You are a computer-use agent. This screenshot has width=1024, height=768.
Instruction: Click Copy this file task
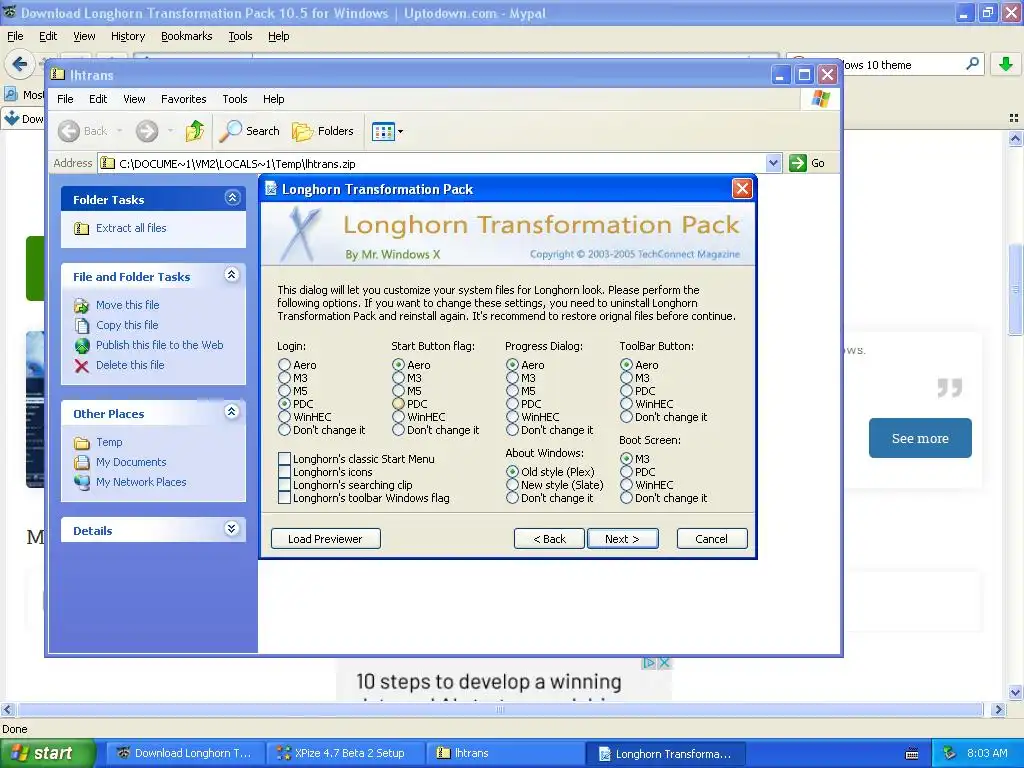click(x=127, y=325)
